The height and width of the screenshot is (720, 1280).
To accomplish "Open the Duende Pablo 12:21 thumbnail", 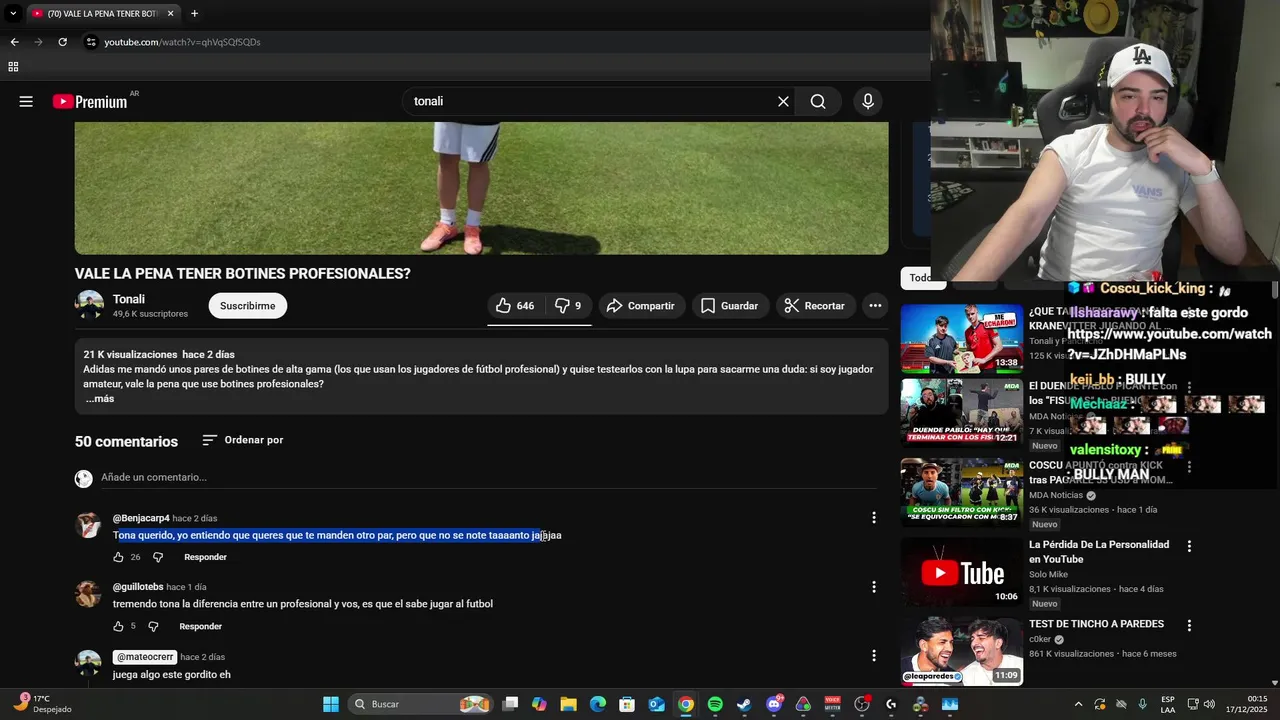I will [x=961, y=411].
